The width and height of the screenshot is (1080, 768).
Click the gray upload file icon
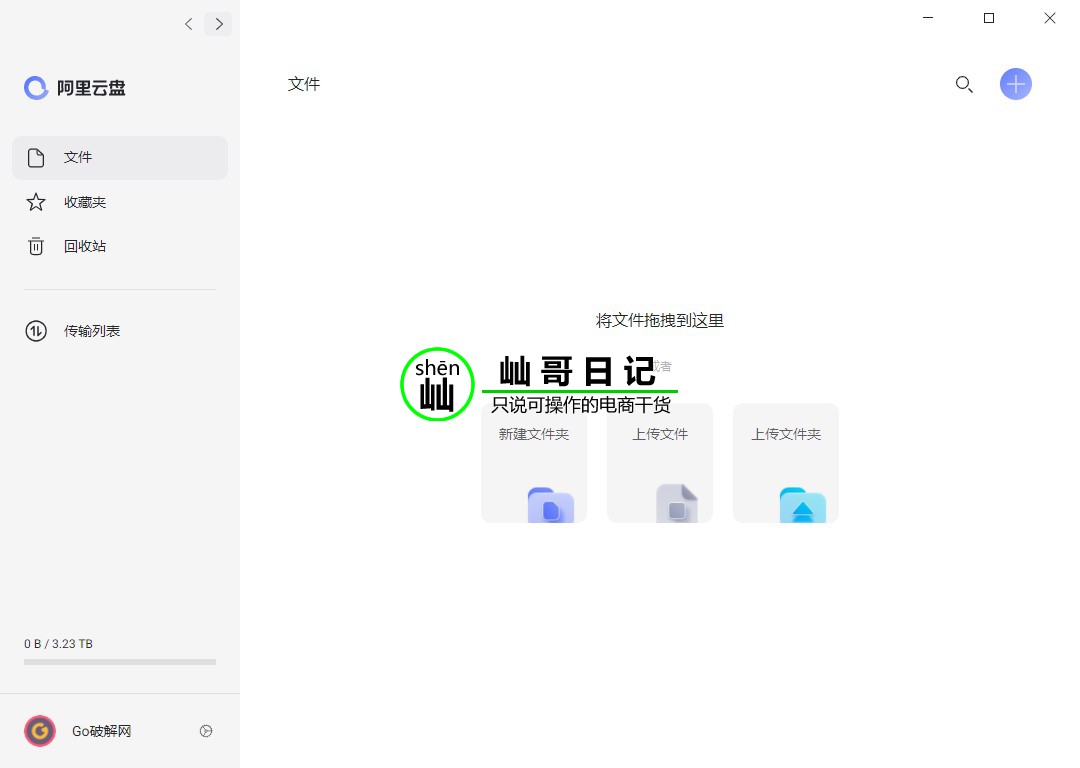coord(676,504)
